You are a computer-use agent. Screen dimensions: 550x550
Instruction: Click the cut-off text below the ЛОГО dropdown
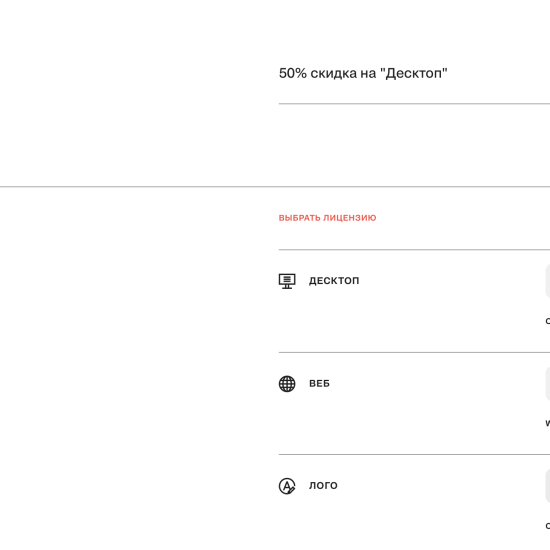pyautogui.click(x=548, y=525)
